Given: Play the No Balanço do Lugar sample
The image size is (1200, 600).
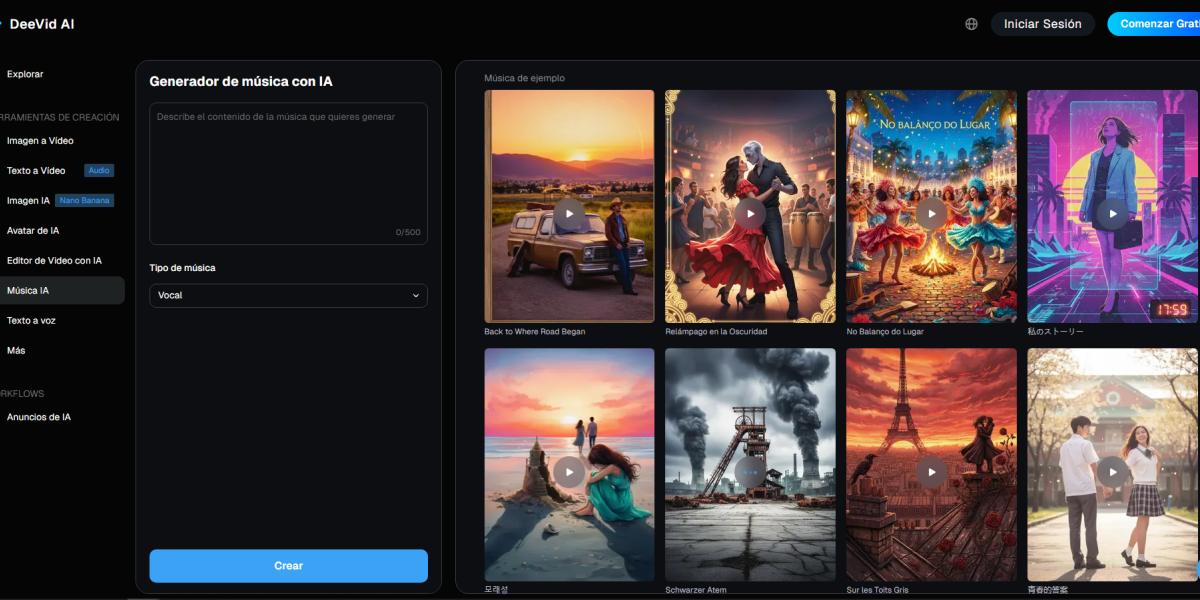Looking at the screenshot, I should coord(931,214).
